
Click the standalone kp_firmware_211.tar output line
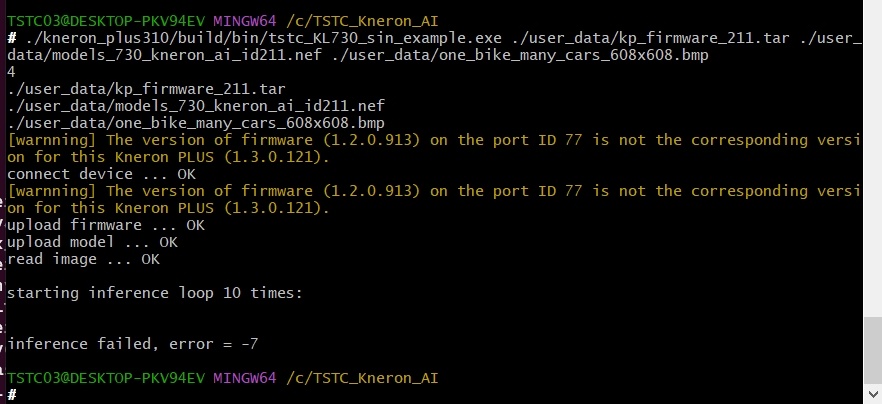[146, 89]
